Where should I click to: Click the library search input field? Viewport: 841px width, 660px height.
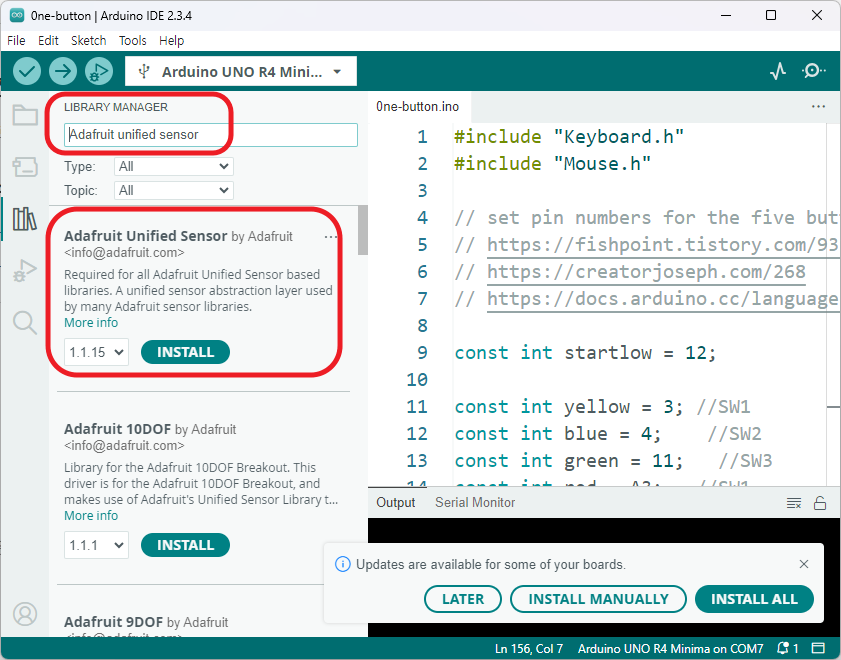[211, 135]
